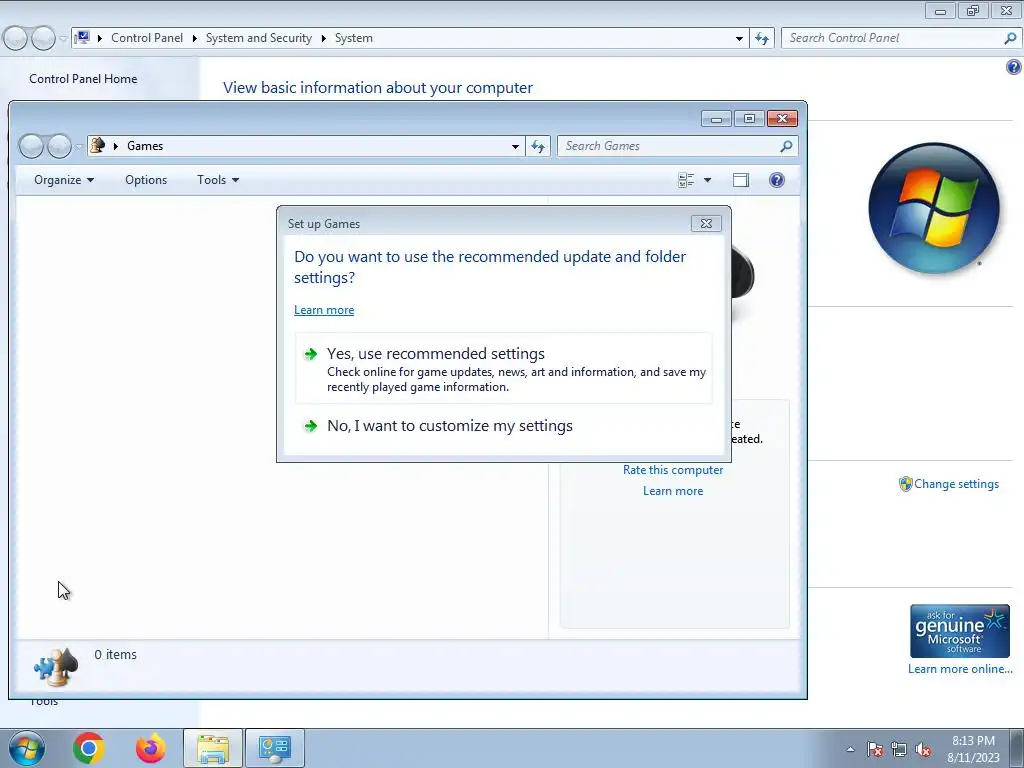Open Control Panel Home link
This screenshot has height=768, width=1024.
[83, 78]
